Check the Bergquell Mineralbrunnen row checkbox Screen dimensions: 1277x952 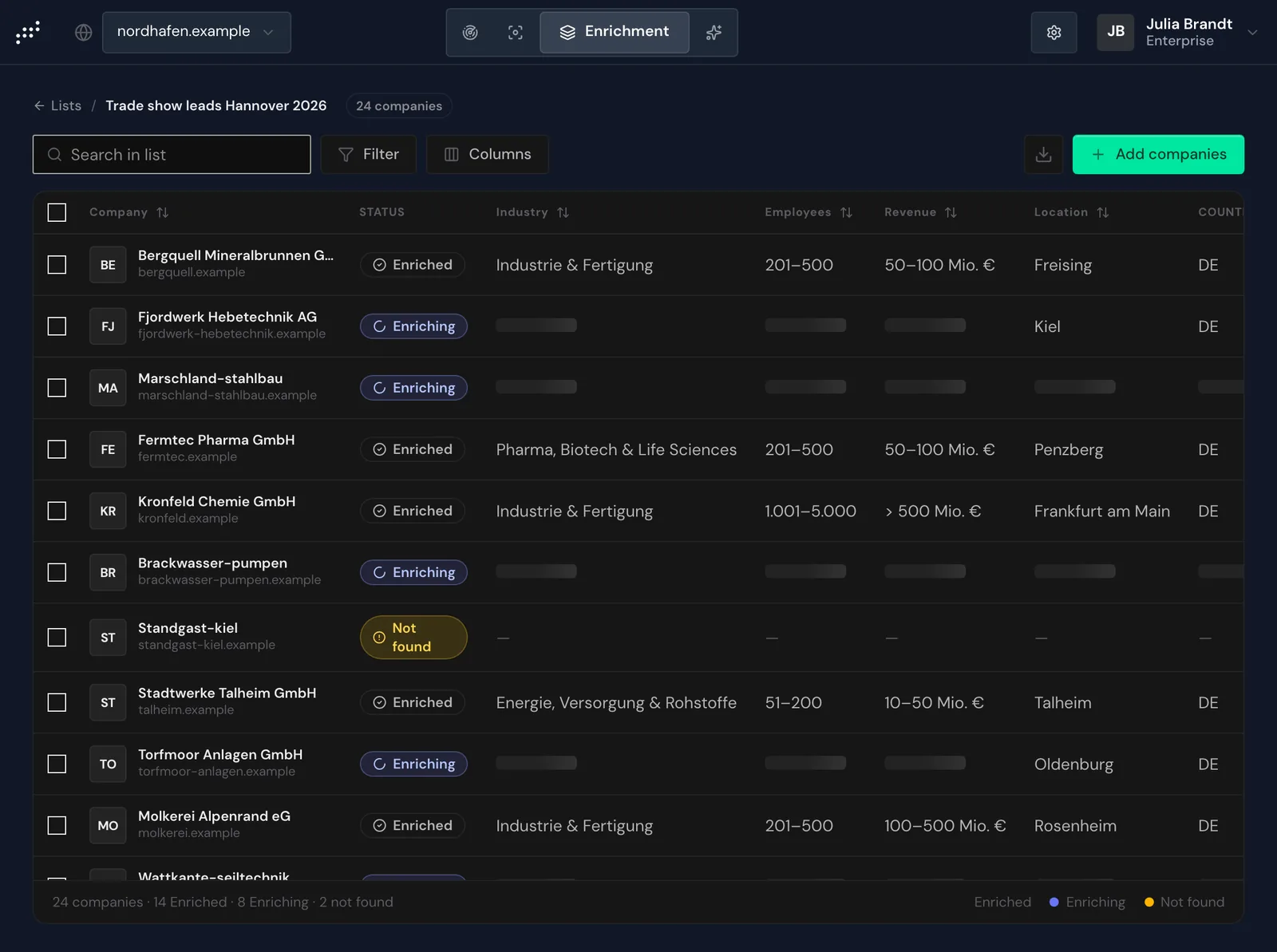tap(57, 265)
